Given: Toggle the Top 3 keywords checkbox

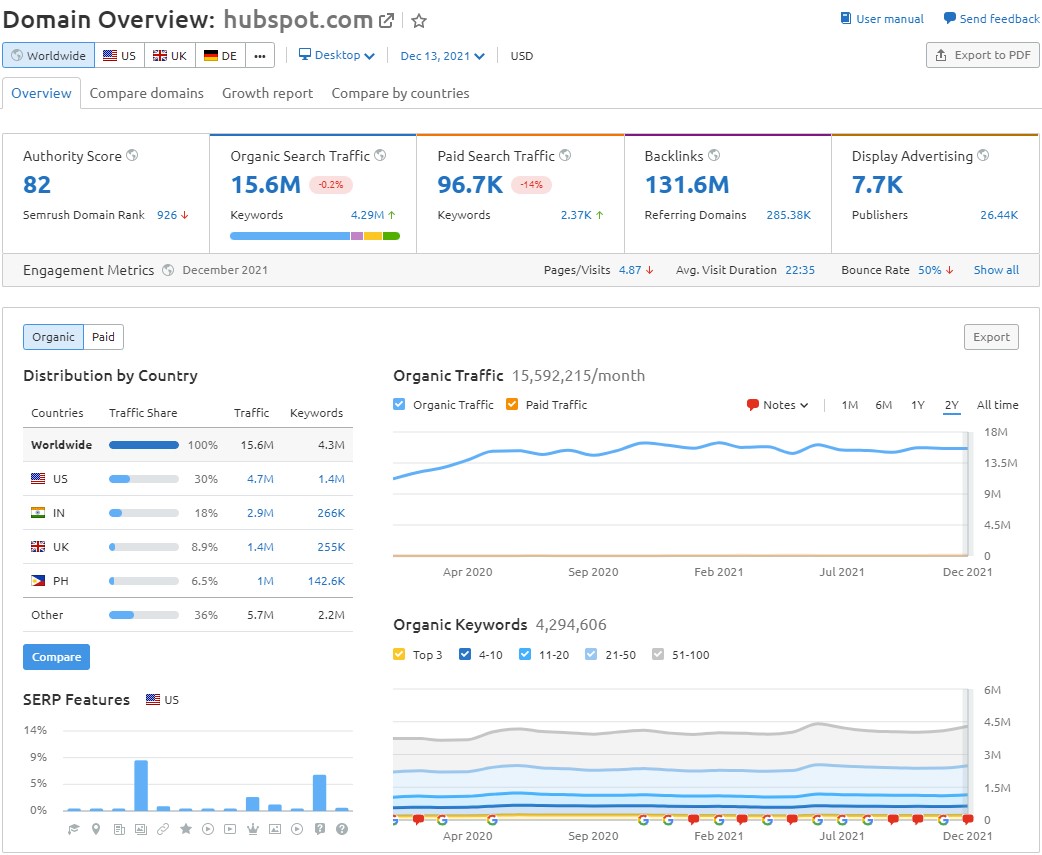Looking at the screenshot, I should (399, 654).
